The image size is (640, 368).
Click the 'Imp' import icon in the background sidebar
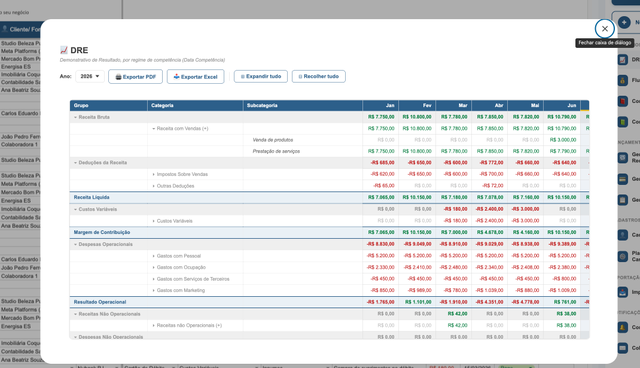click(x=622, y=292)
